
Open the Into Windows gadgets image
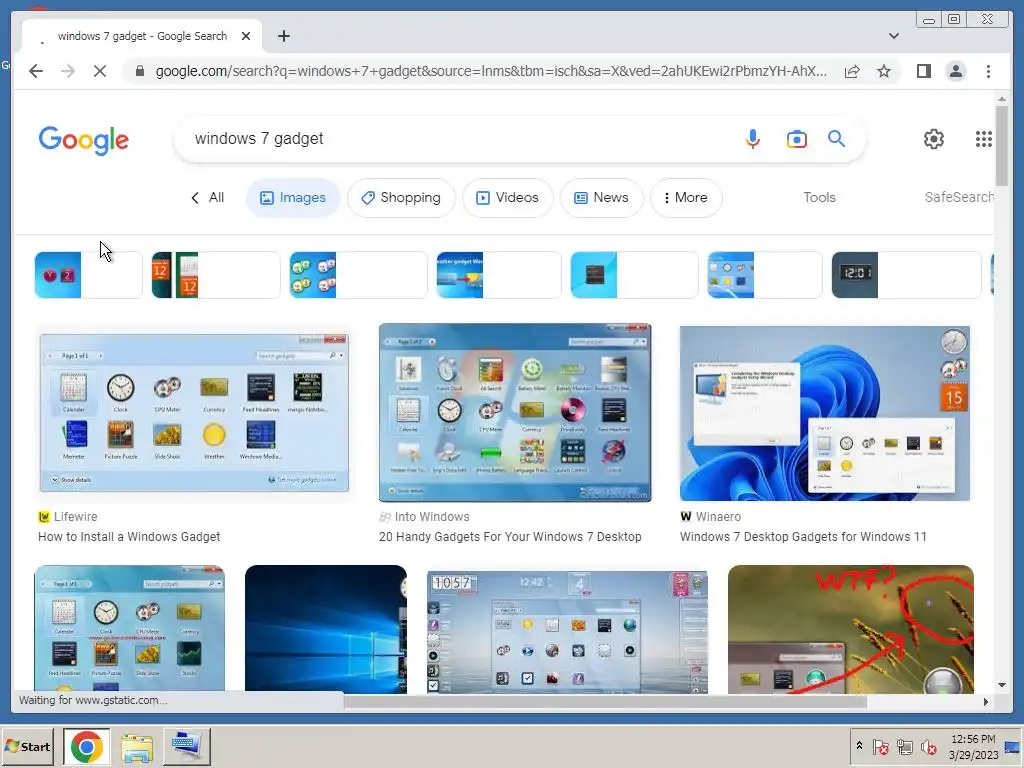515,413
